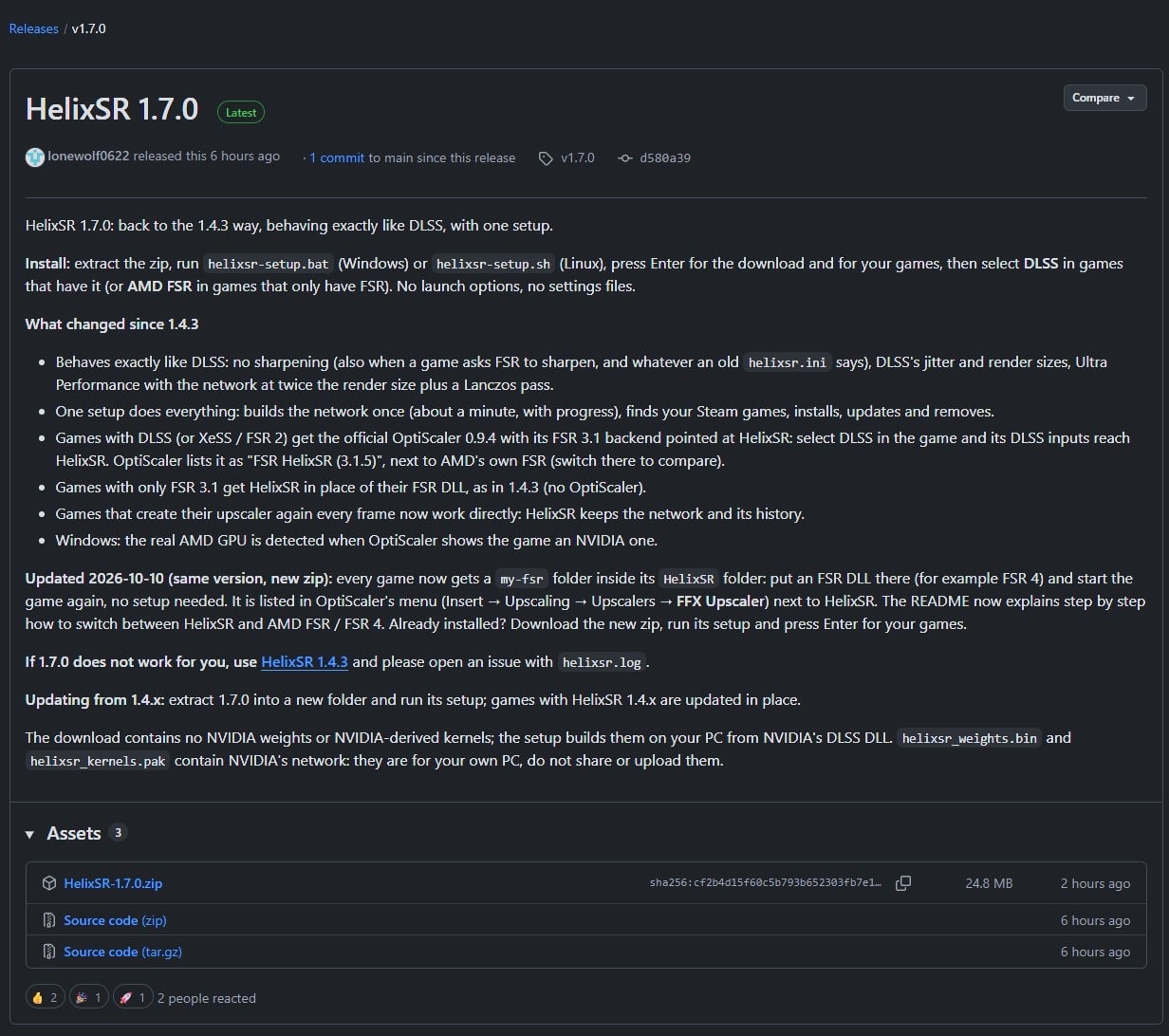This screenshot has width=1169, height=1036.
Task: Click the 2 people reacted text
Action: [x=207, y=998]
